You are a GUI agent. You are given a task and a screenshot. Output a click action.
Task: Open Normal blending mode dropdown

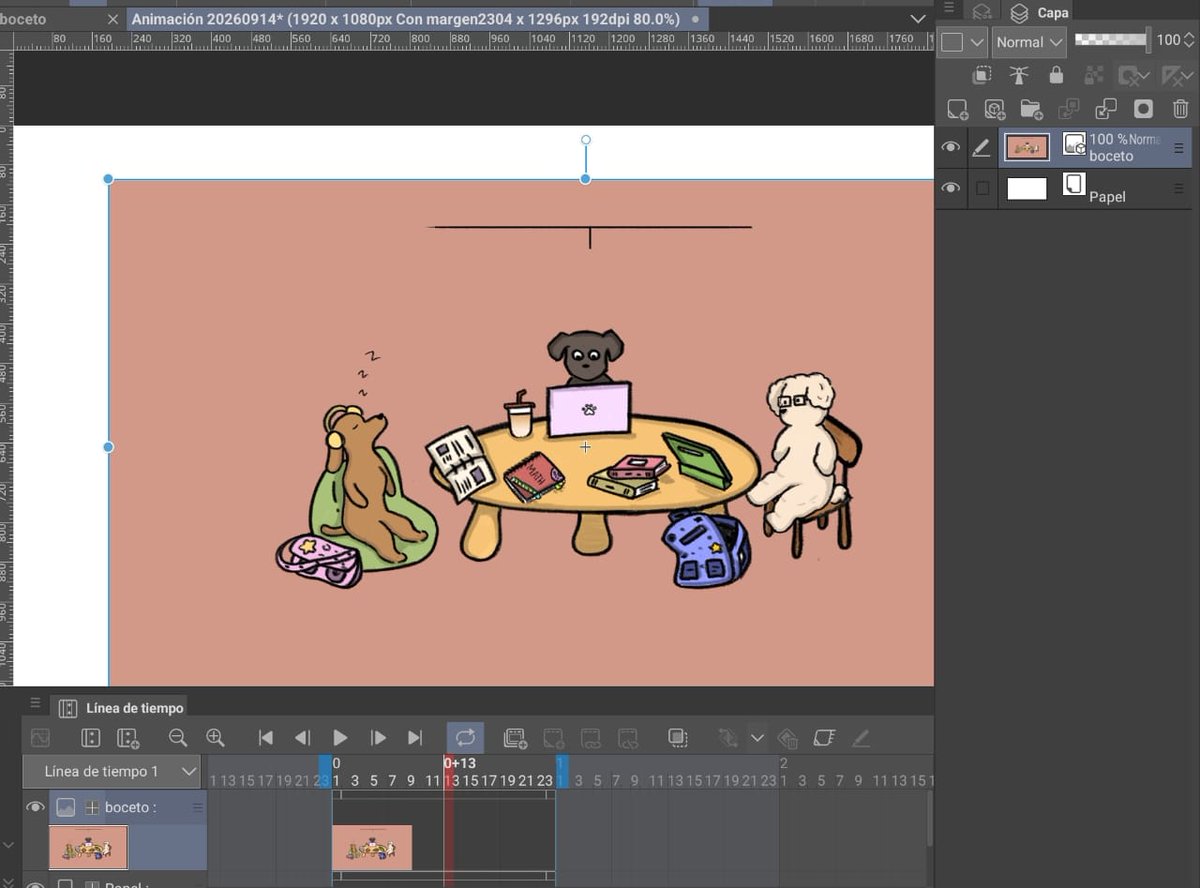point(1029,42)
